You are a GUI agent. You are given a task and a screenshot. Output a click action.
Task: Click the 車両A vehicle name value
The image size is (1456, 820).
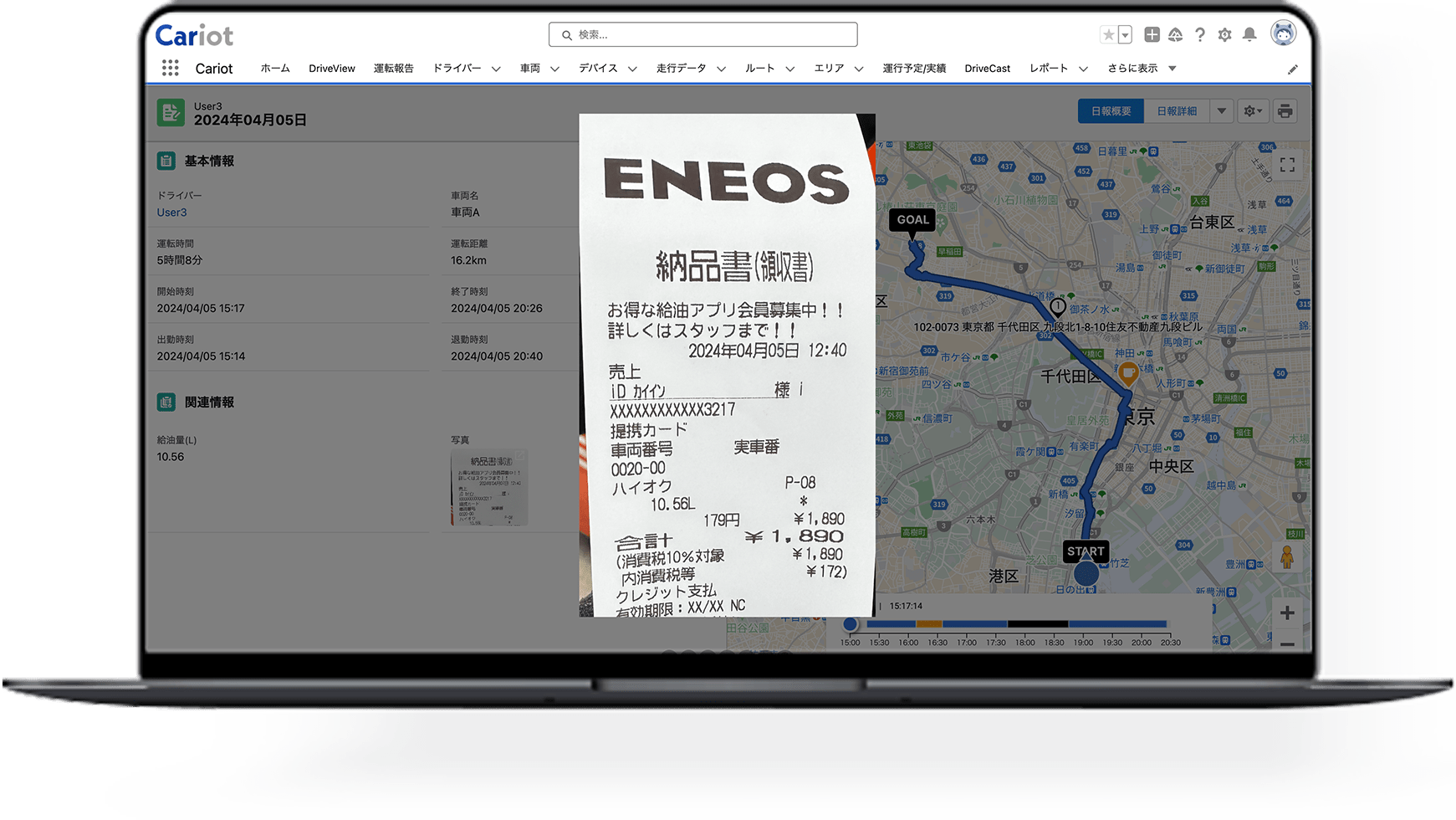tap(465, 213)
